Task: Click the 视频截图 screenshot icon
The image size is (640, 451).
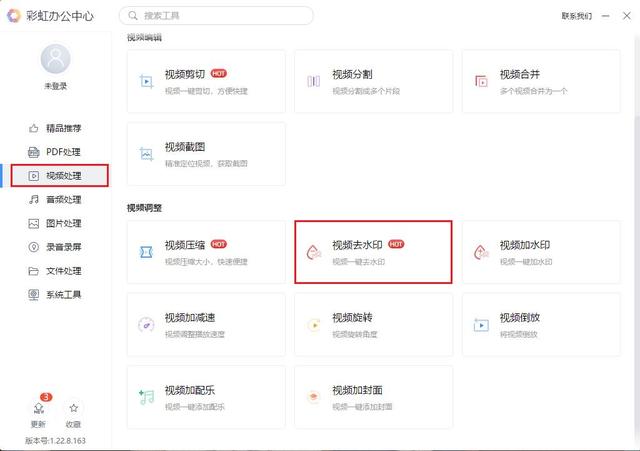Action: 146,154
